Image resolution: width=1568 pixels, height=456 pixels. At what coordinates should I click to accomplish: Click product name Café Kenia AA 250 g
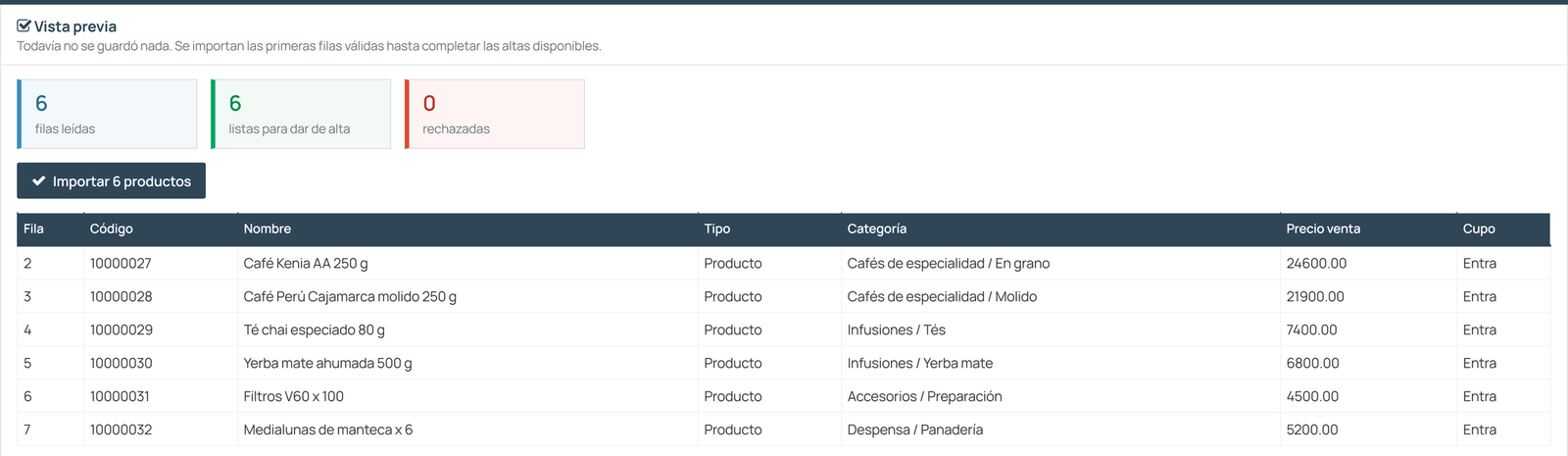(x=306, y=263)
